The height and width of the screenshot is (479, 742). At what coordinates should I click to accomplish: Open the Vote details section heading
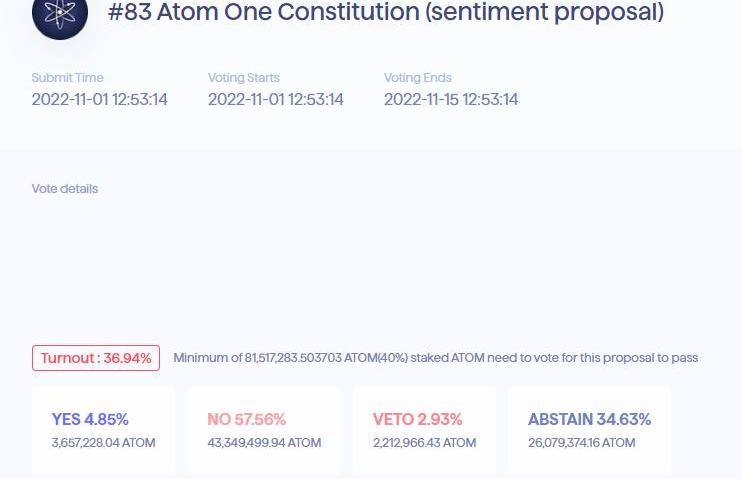coord(65,189)
